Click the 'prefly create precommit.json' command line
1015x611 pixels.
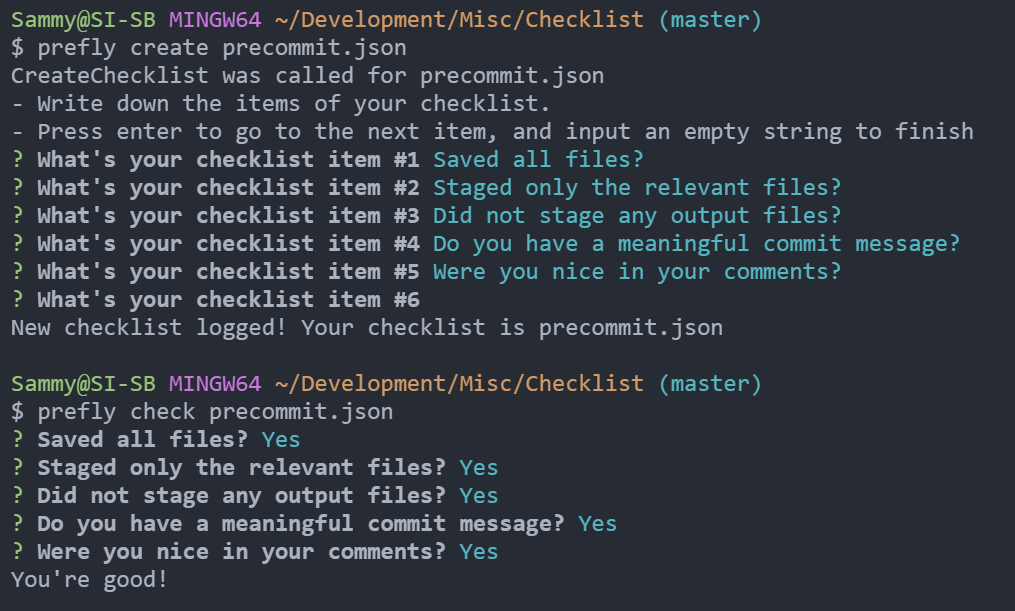click(208, 48)
